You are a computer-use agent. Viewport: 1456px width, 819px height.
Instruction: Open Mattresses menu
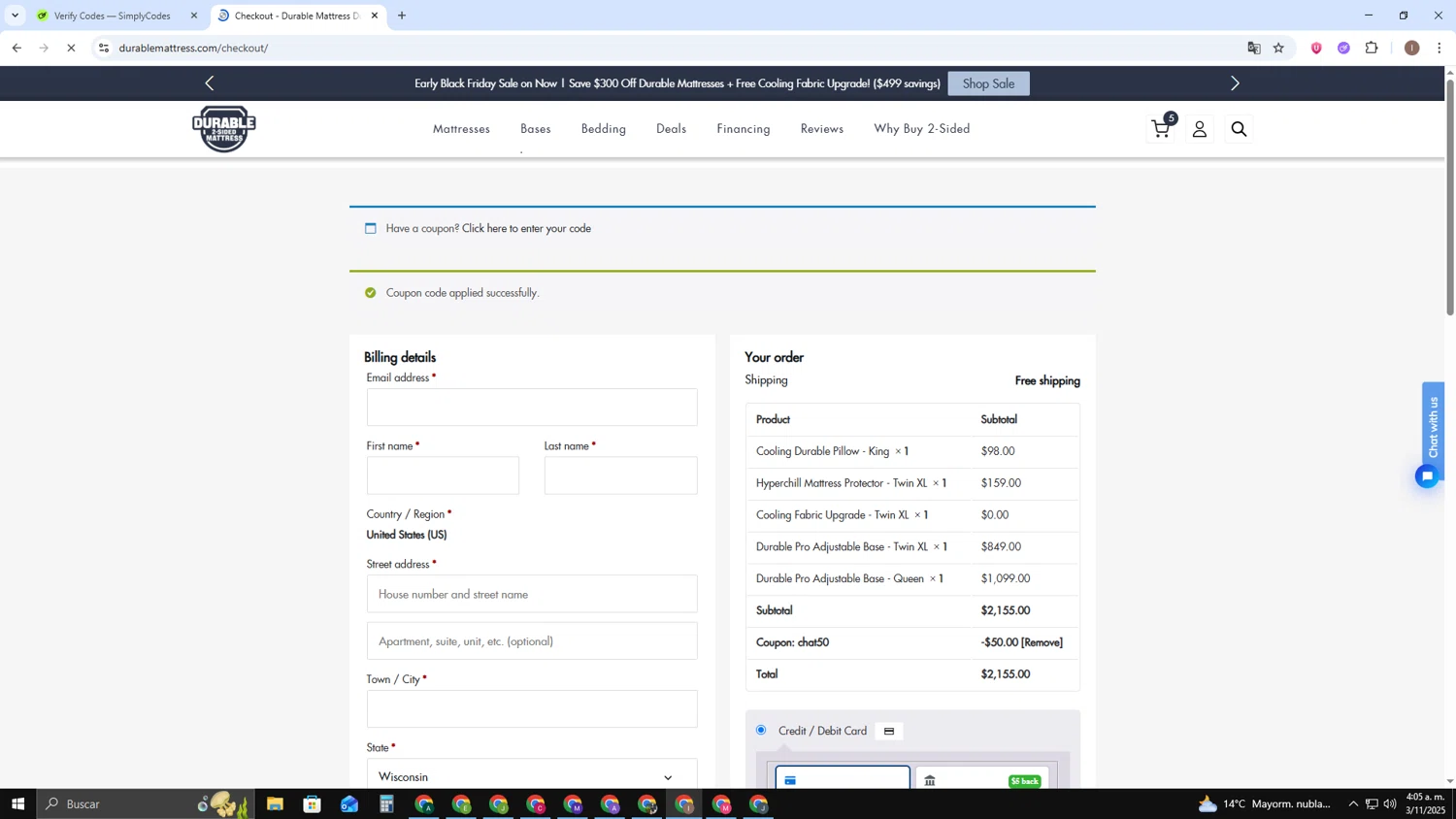pyautogui.click(x=461, y=128)
